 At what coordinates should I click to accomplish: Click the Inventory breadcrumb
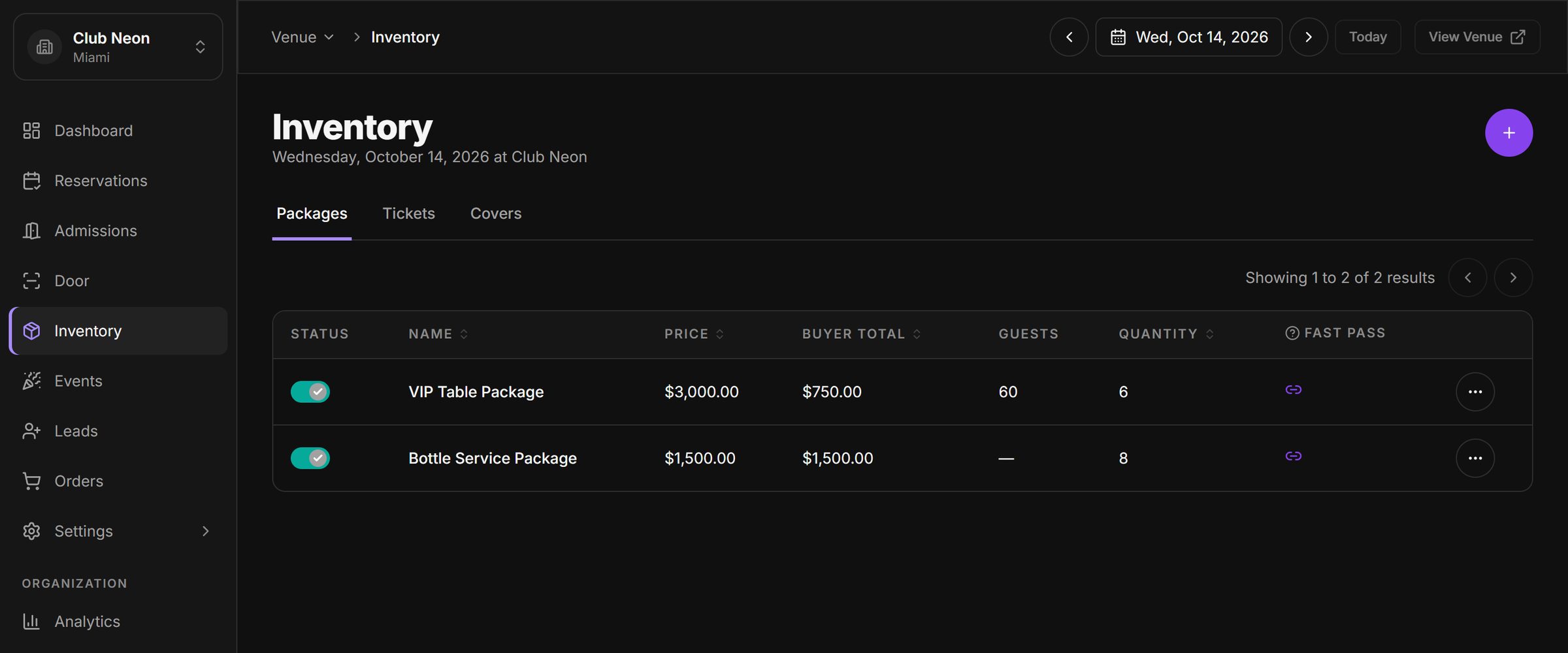[405, 37]
